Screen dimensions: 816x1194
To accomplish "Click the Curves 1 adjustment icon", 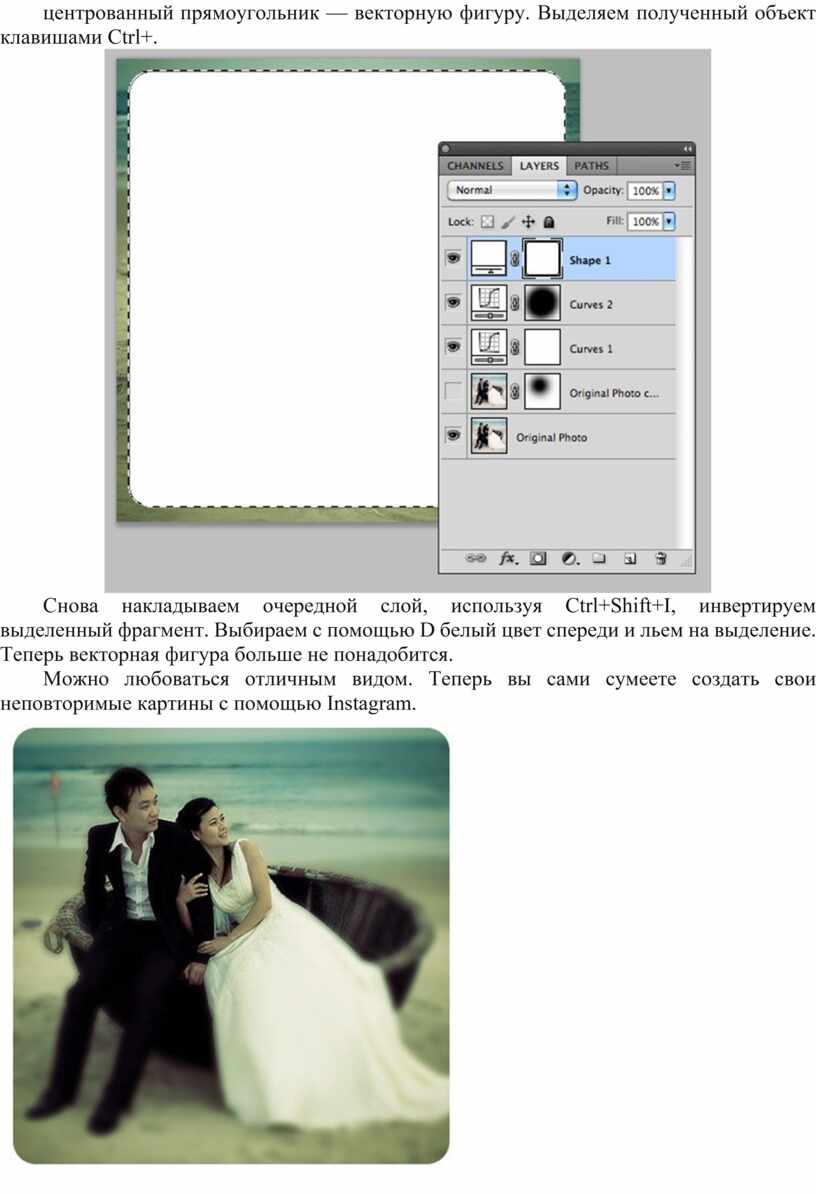I will pyautogui.click(x=489, y=346).
